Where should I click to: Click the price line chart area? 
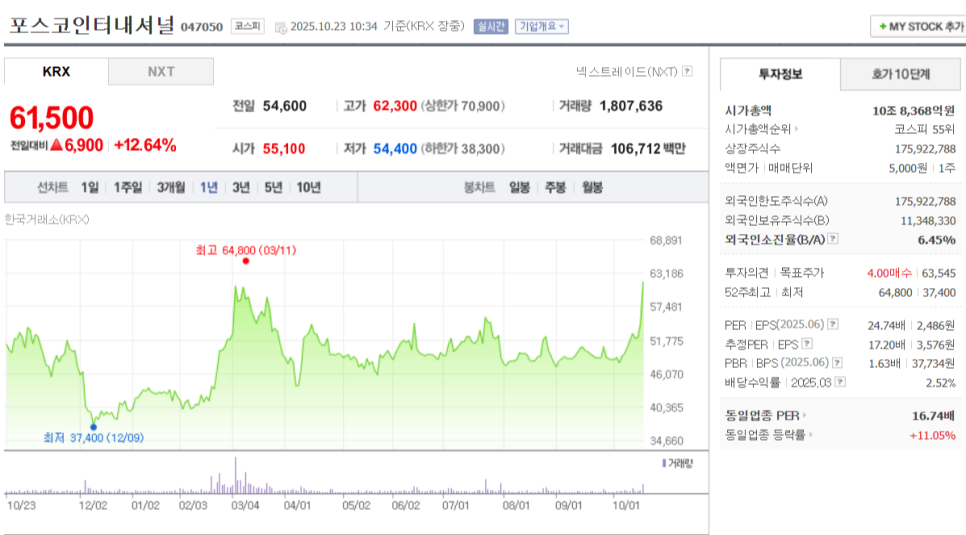click(x=324, y=344)
